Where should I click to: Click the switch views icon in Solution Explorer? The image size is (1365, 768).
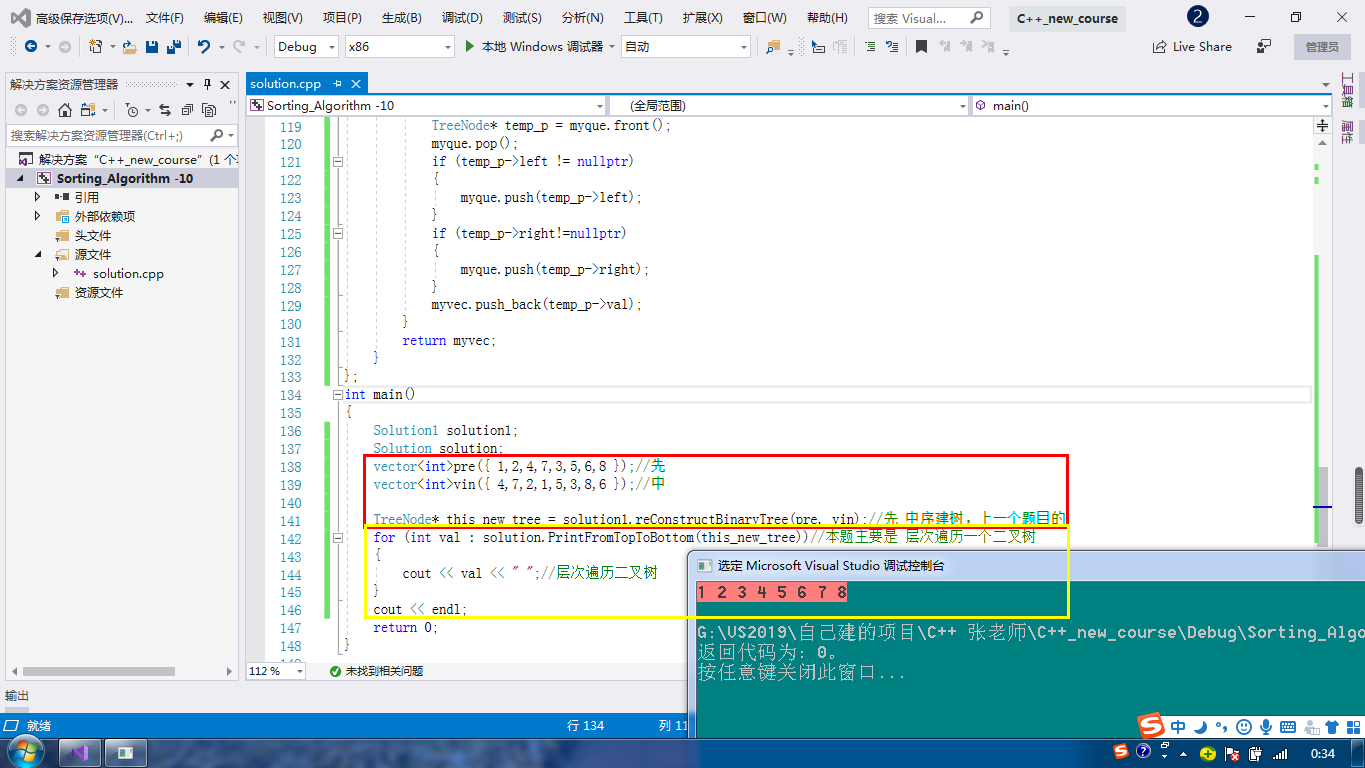click(87, 110)
